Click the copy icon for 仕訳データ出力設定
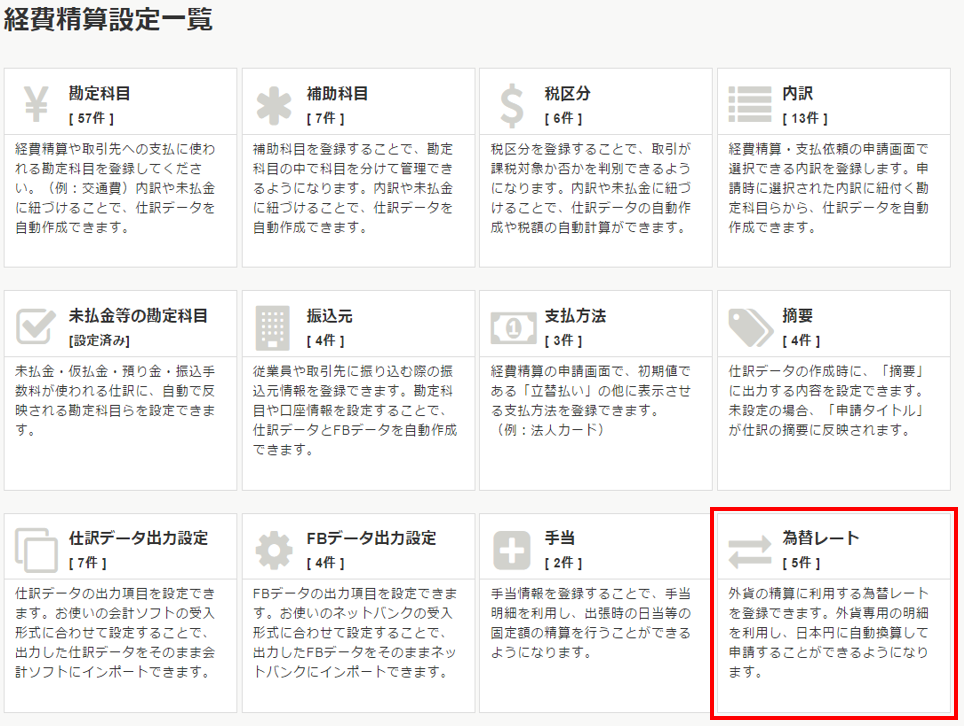964x726 pixels. click(36, 549)
